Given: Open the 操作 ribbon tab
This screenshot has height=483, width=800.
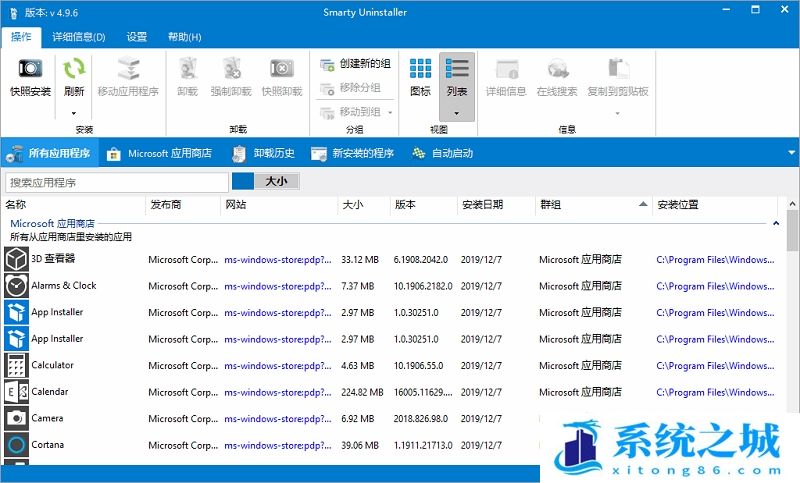Looking at the screenshot, I should pyautogui.click(x=21, y=37).
